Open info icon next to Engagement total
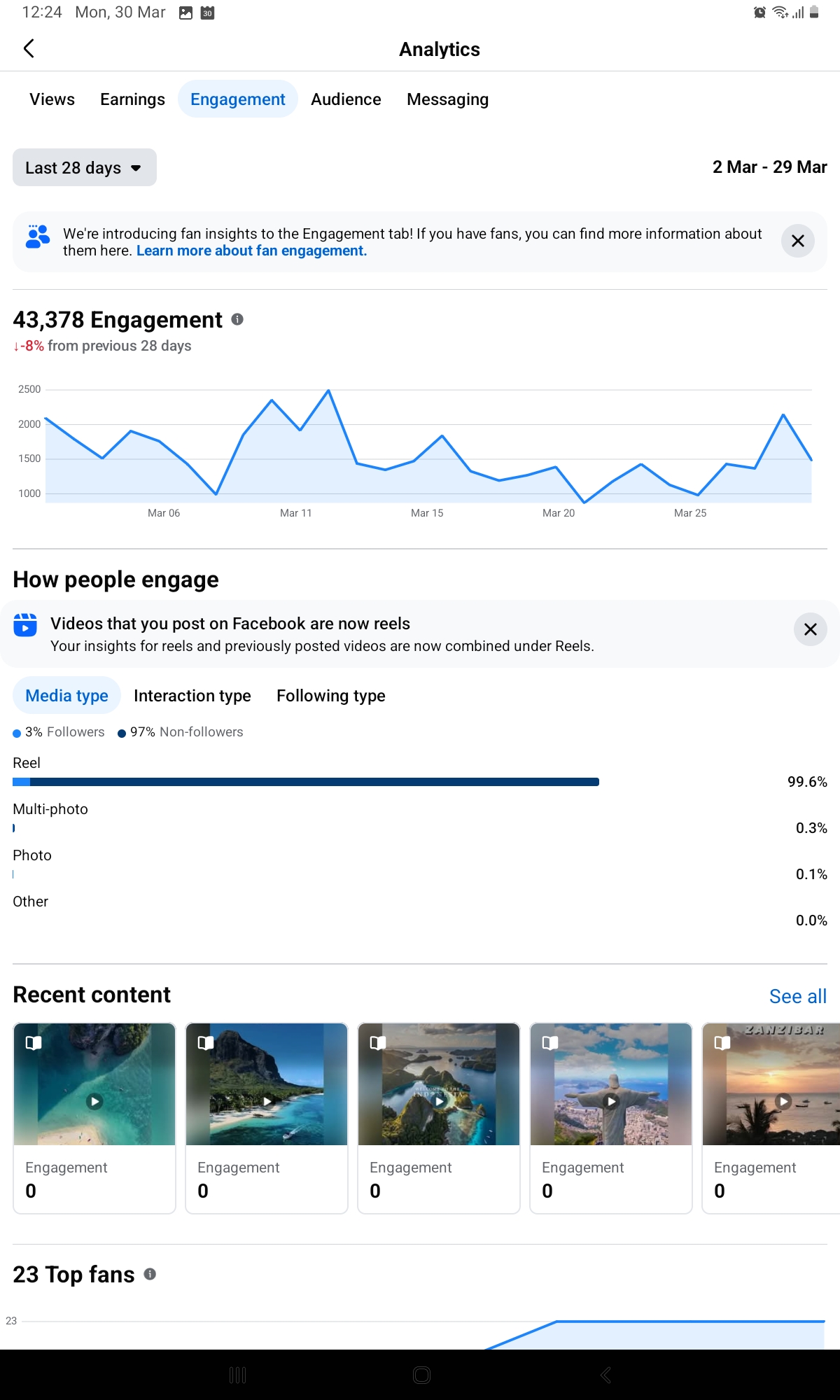This screenshot has width=840, height=1400. (x=237, y=320)
